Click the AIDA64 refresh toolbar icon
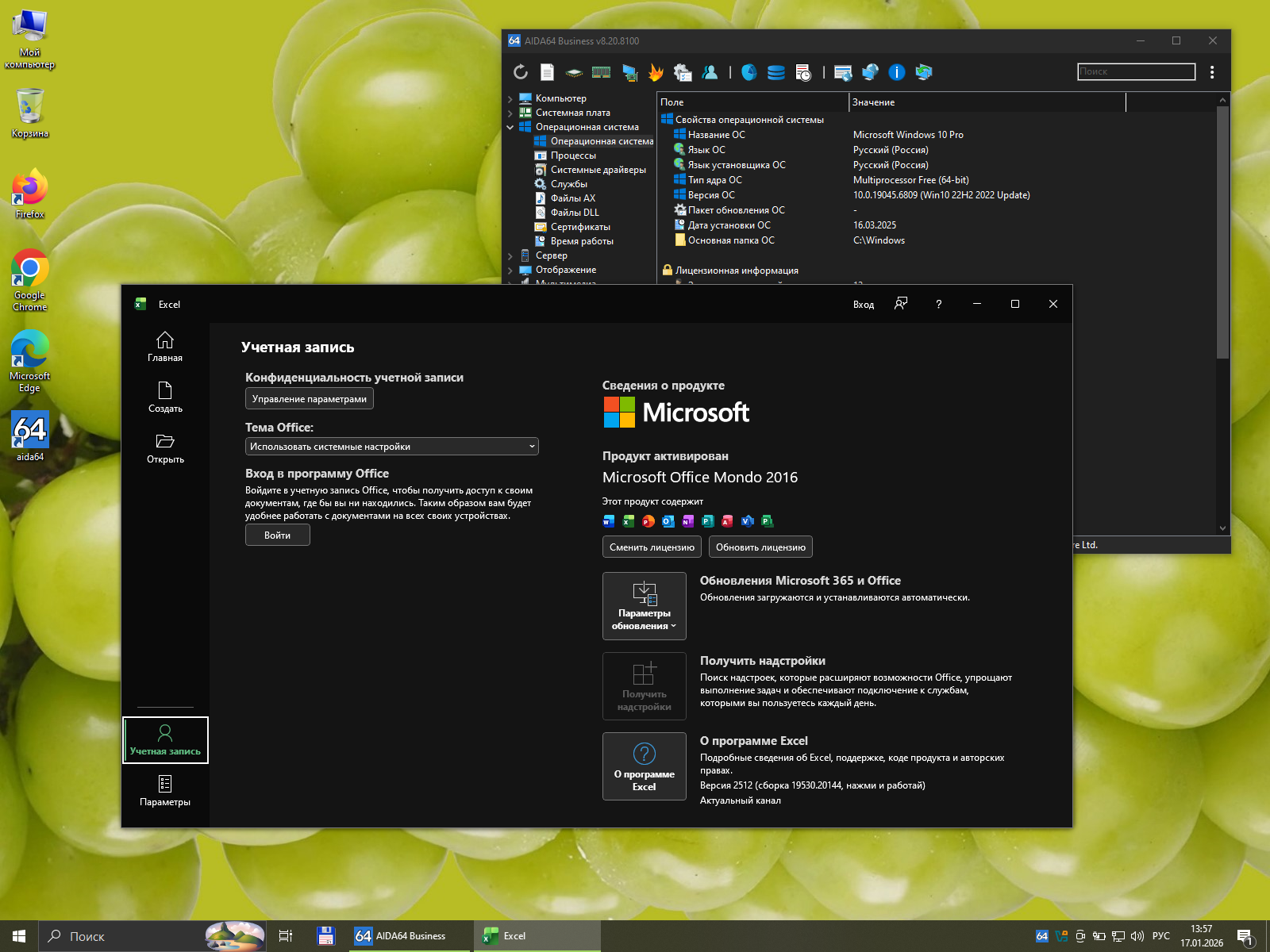 pyautogui.click(x=521, y=72)
